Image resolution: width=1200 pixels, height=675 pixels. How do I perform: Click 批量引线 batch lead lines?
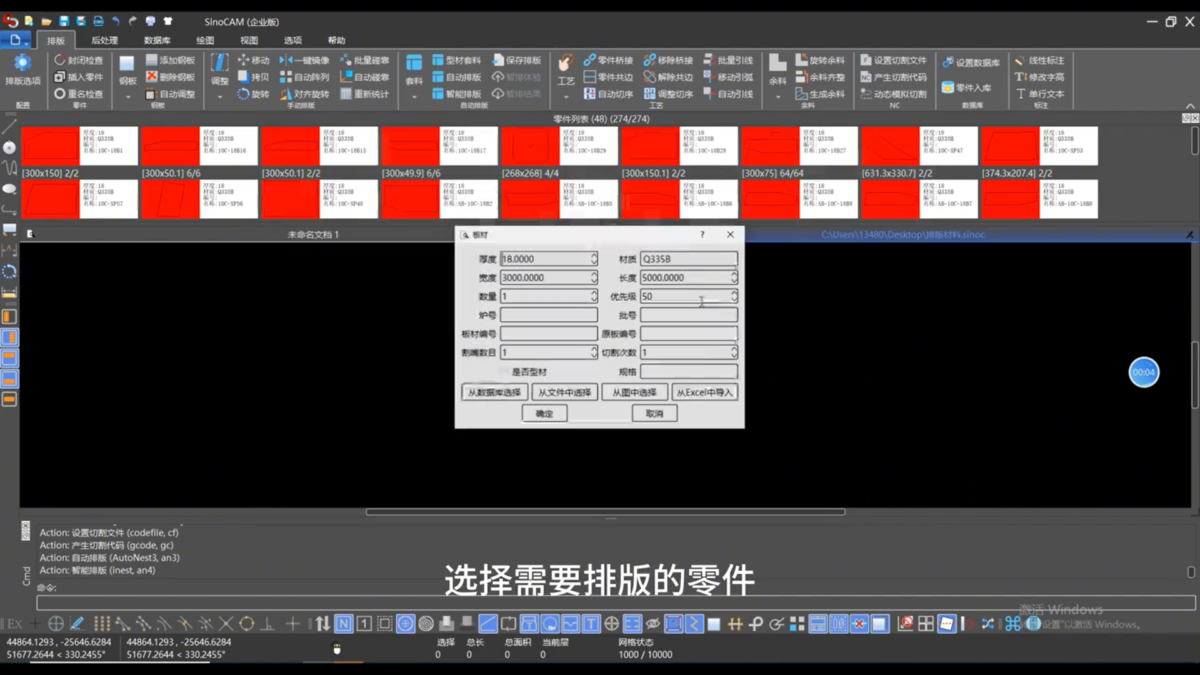pos(728,60)
